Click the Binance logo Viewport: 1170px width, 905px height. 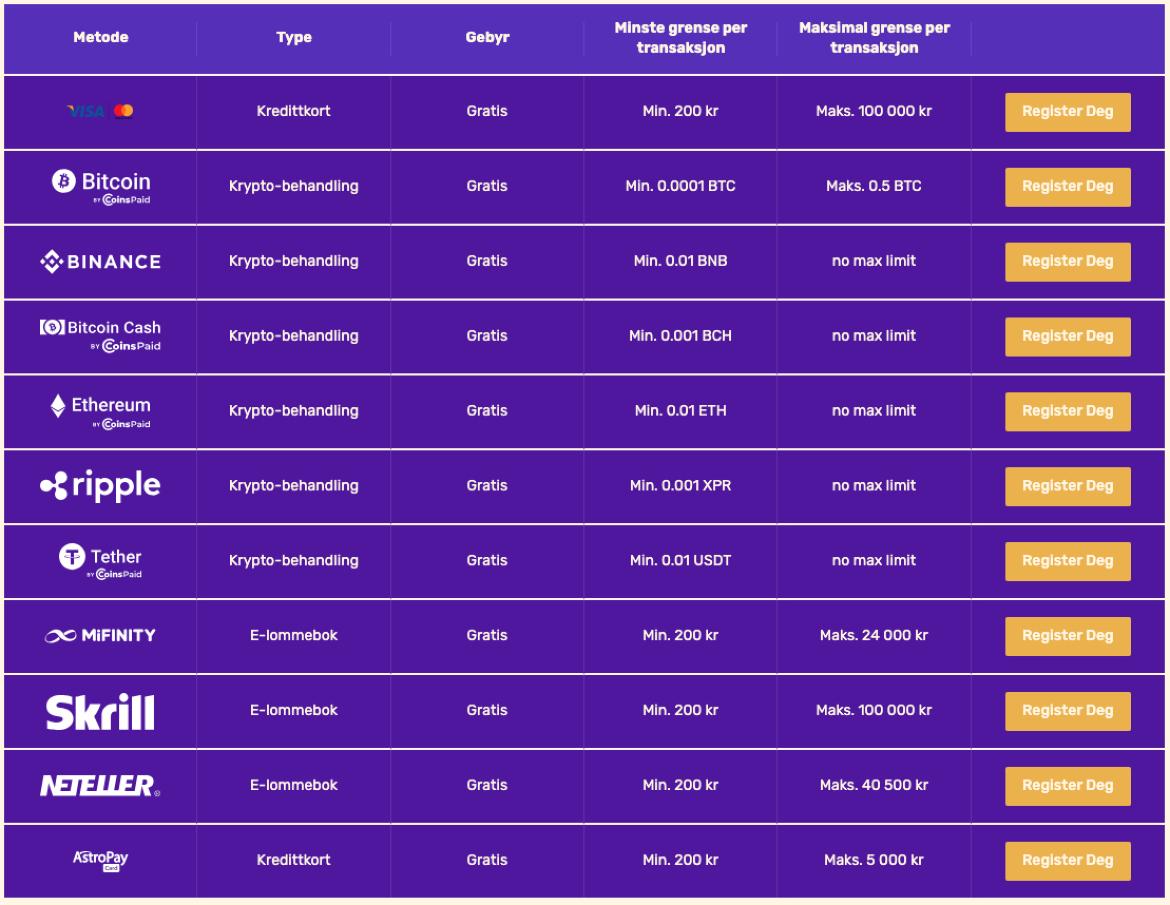tap(101, 262)
